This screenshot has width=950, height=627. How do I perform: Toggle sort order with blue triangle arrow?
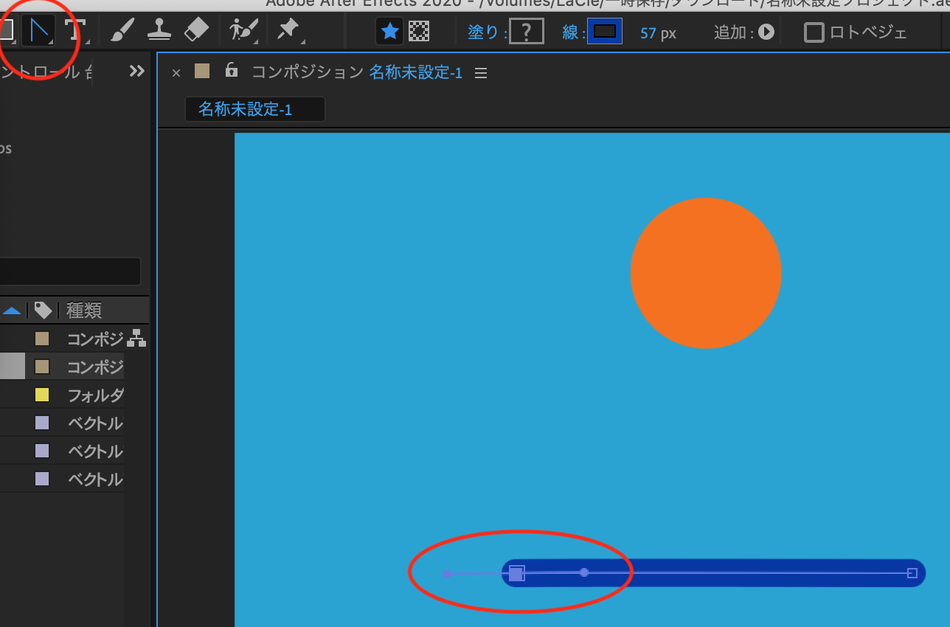(12, 311)
